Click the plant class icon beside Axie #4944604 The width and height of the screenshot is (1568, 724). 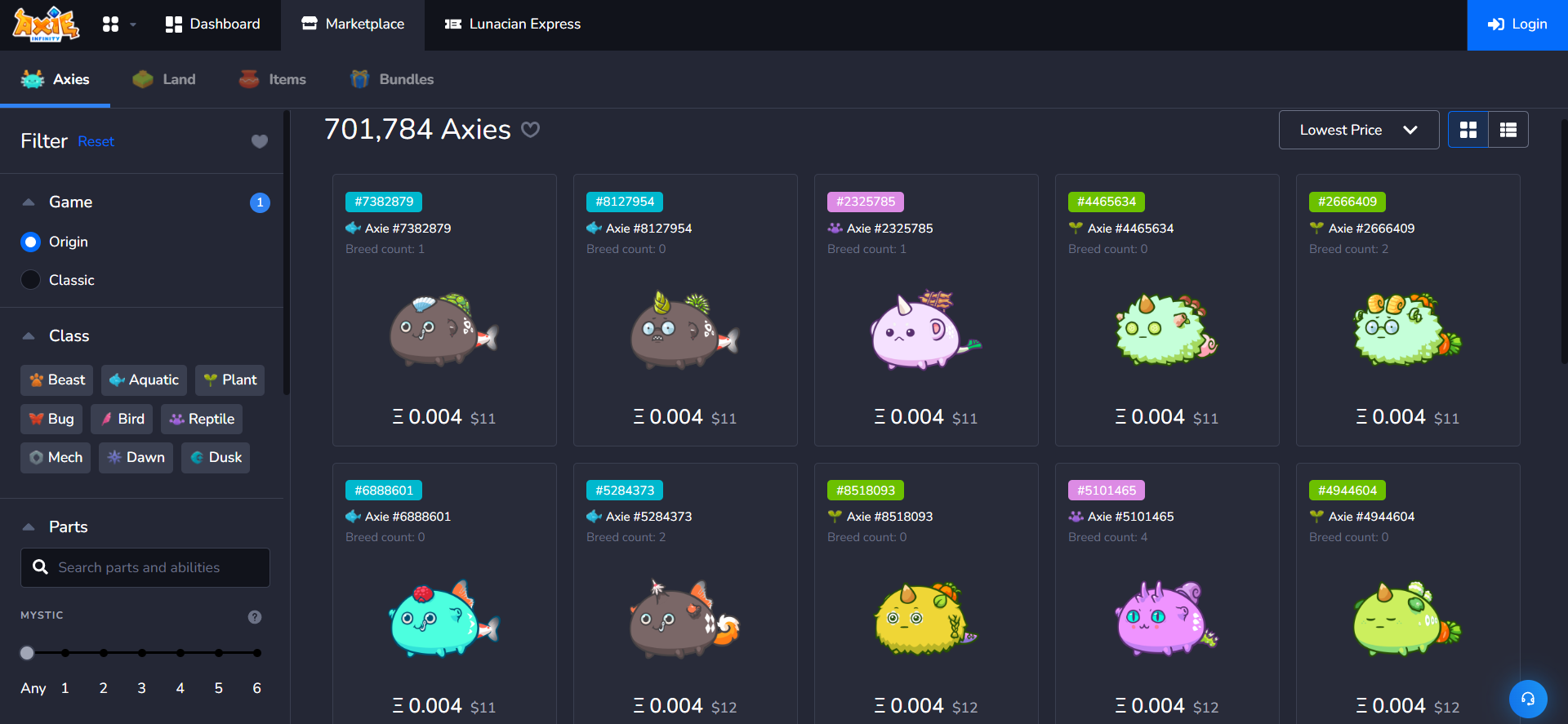tap(1316, 516)
